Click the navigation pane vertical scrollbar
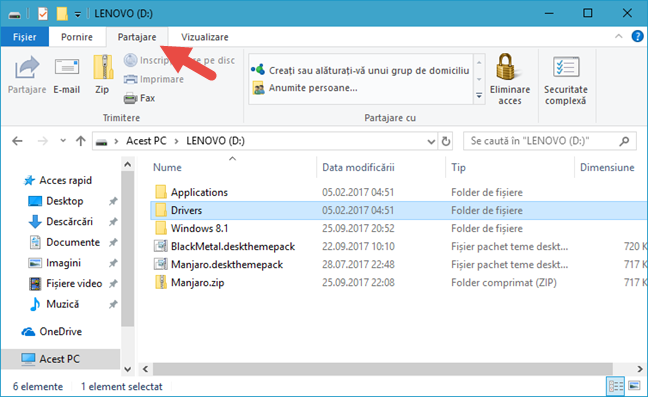Viewport: 648px width, 397px height. [128, 249]
